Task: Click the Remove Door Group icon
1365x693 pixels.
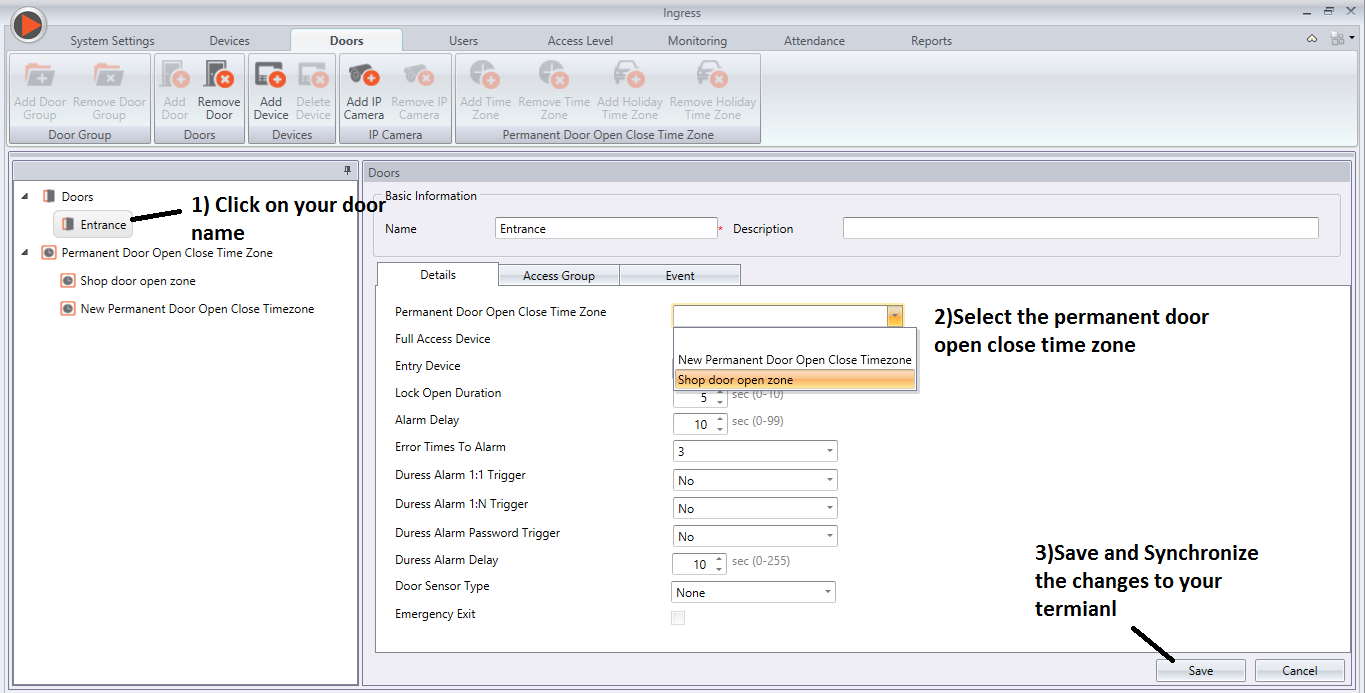Action: [x=109, y=75]
